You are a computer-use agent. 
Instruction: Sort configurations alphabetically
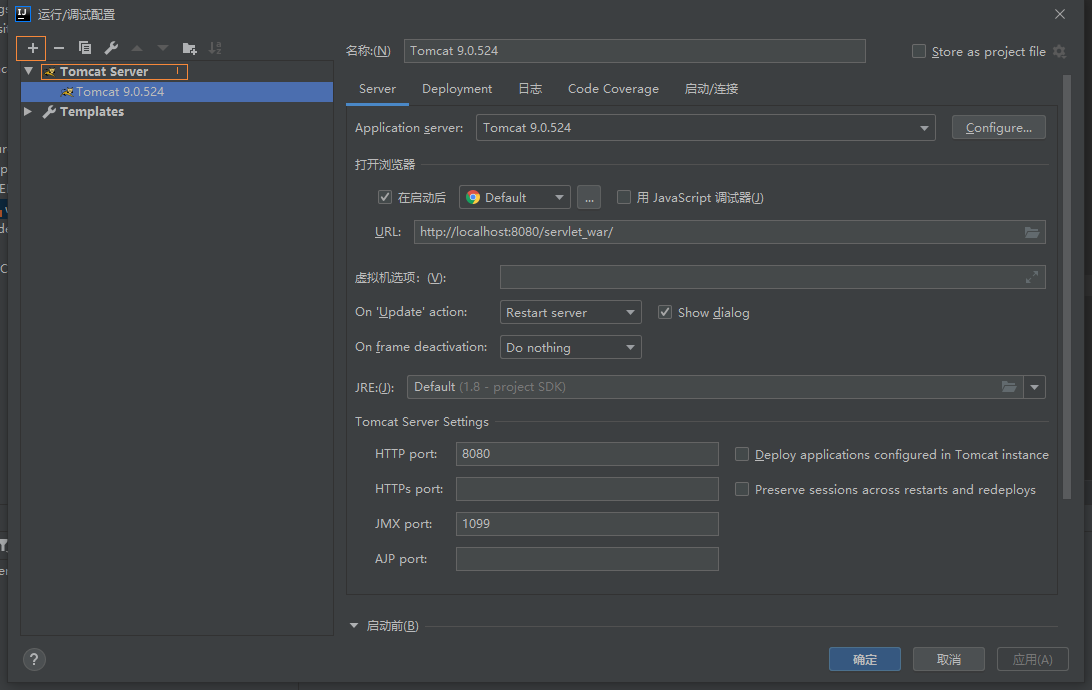pos(215,48)
